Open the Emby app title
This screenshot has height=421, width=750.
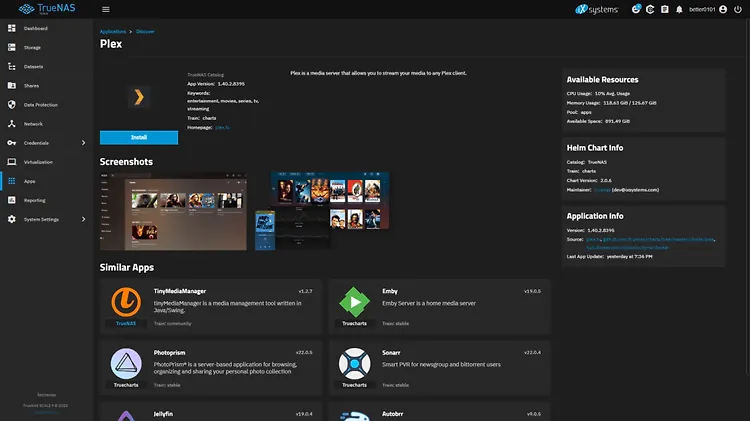point(390,291)
